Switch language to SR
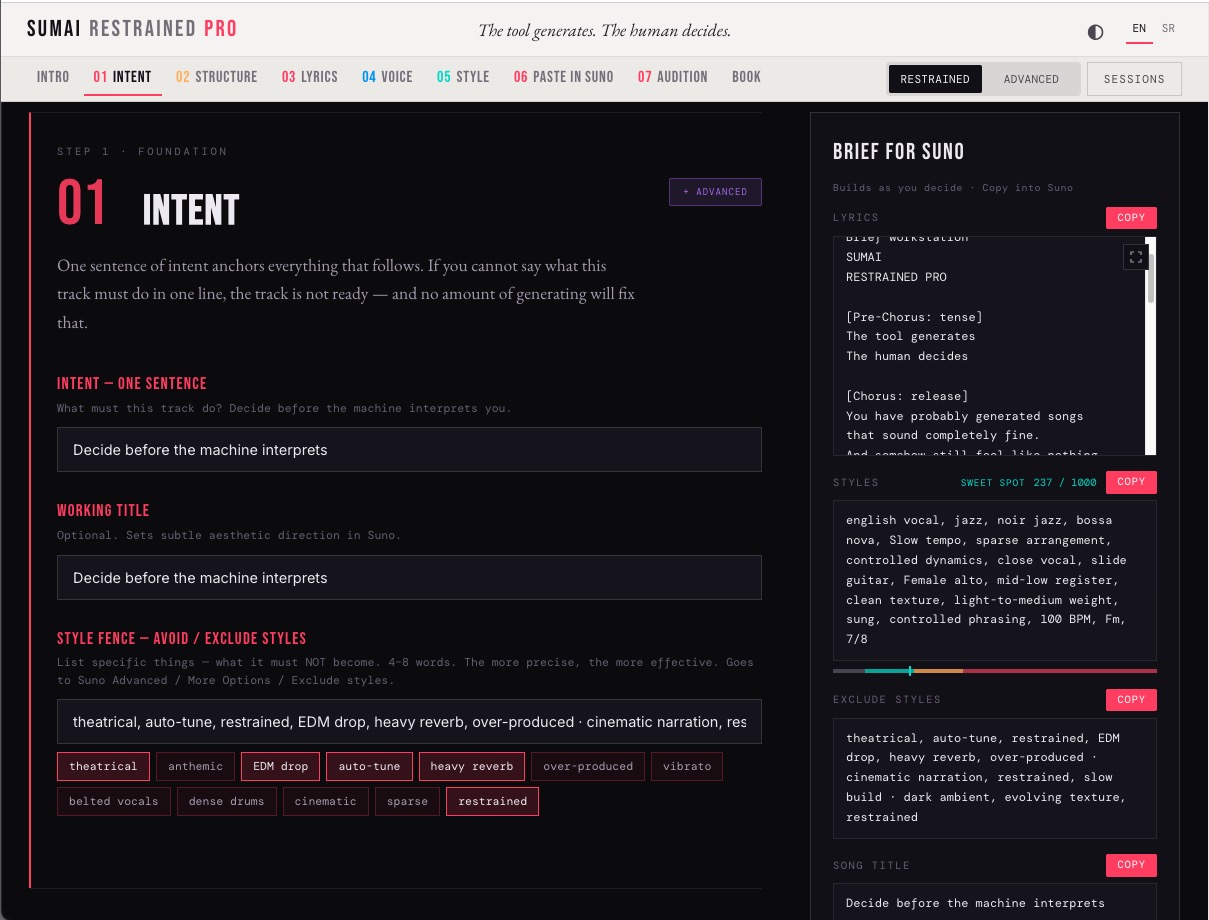The image size is (1209, 920). tap(1168, 29)
